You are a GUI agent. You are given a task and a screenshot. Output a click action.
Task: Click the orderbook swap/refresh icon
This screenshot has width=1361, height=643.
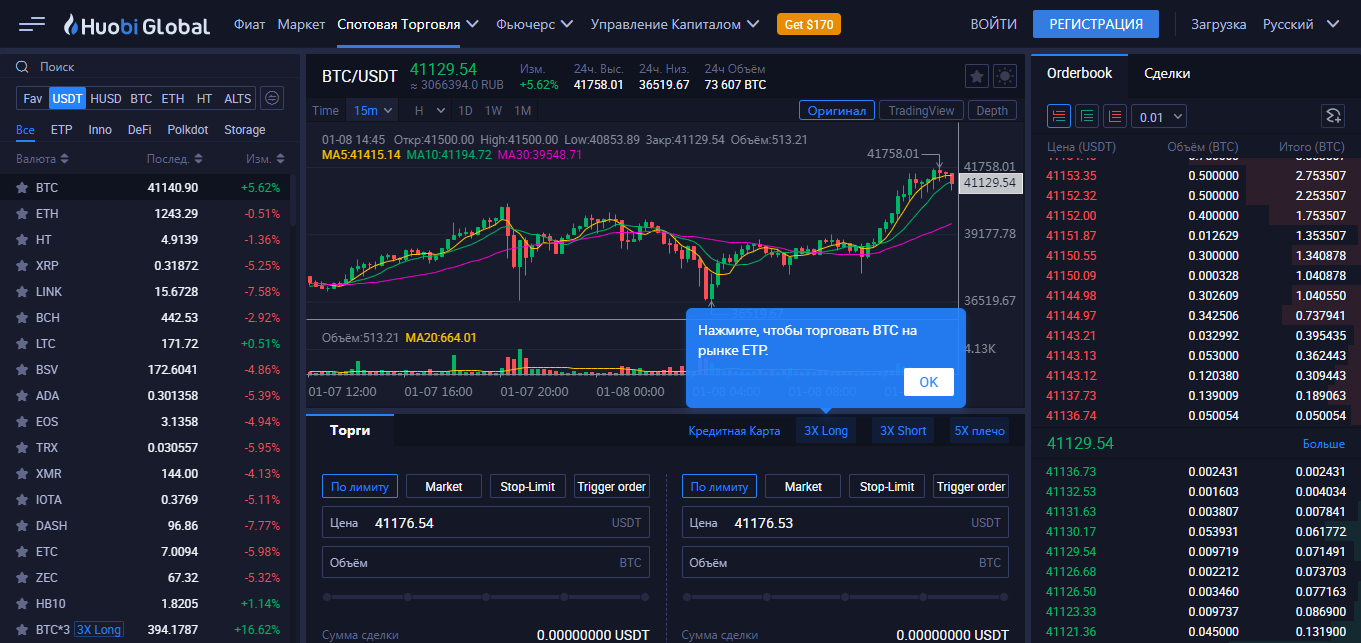point(1333,116)
